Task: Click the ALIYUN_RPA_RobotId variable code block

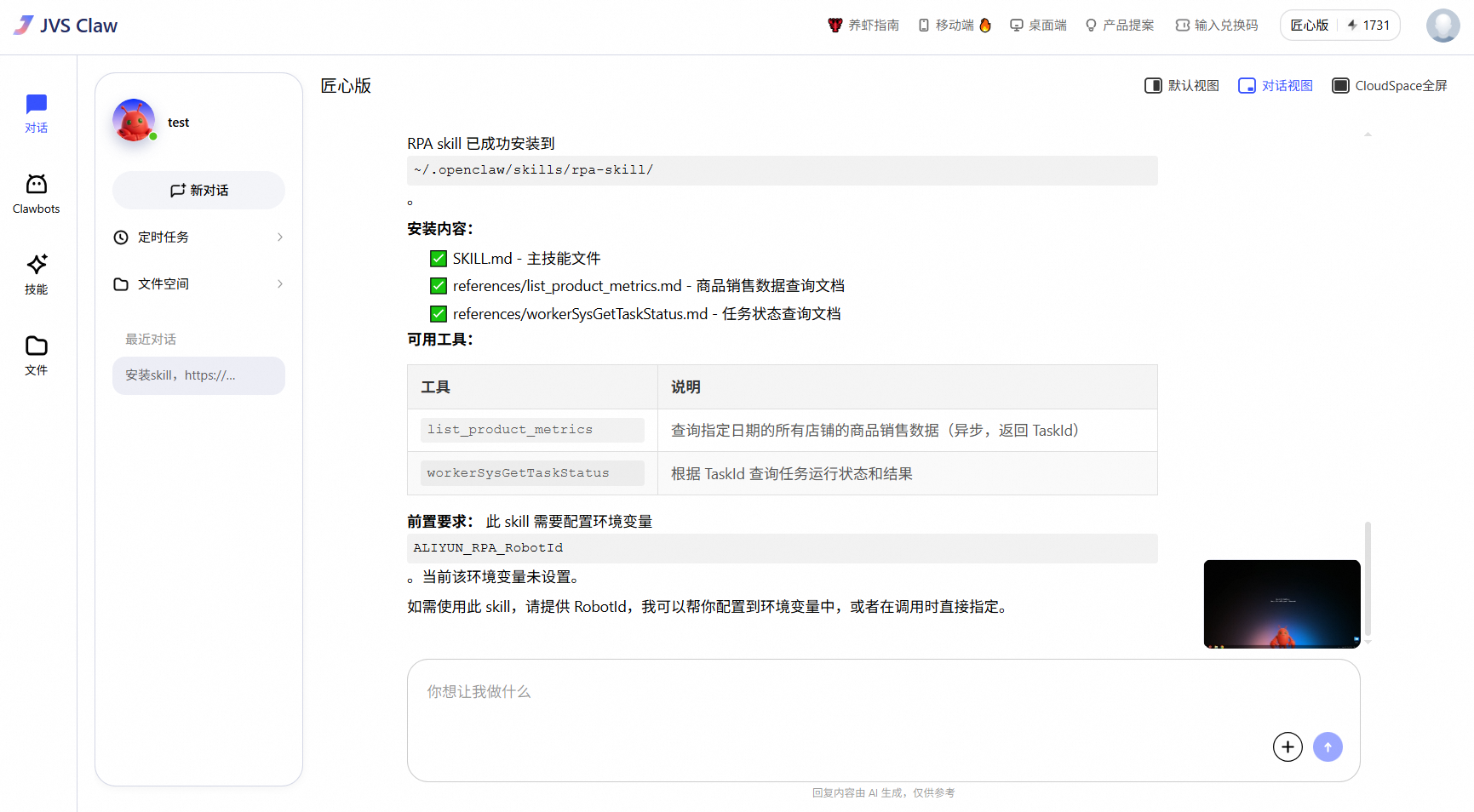Action: coord(783,548)
